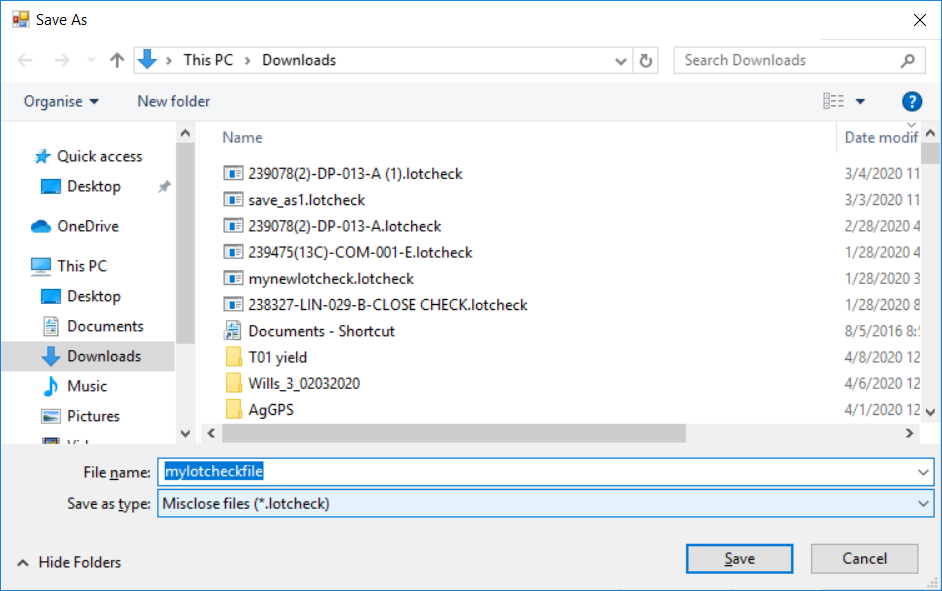Sort files by the Name column header
This screenshot has width=942, height=591.
242,137
